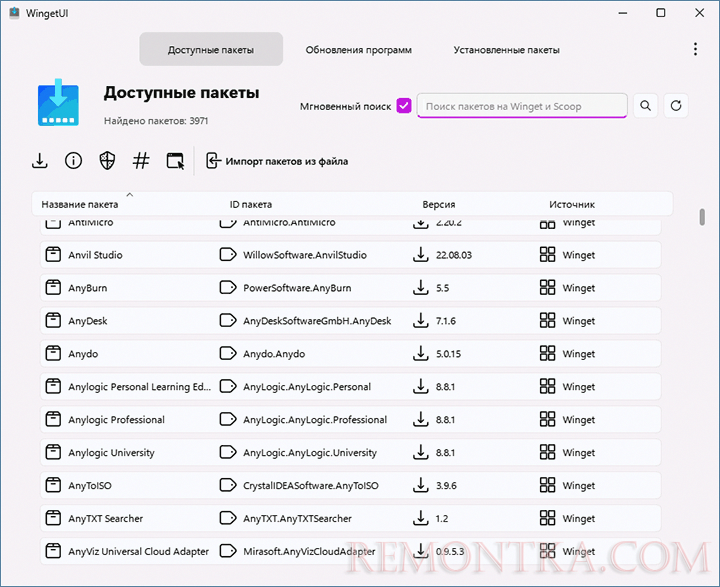Click package icon next to Anydo

tap(53, 354)
